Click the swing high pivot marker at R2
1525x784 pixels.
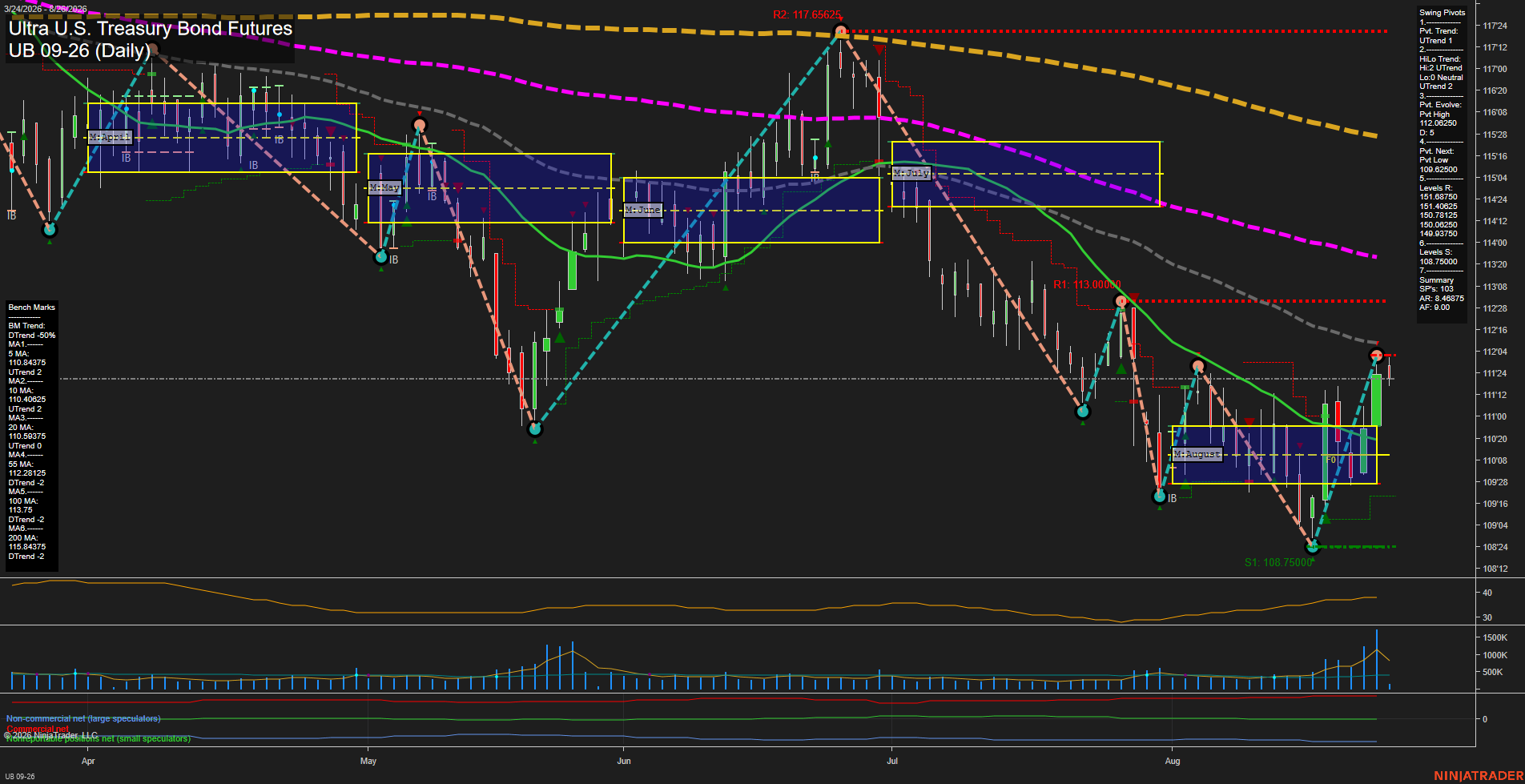840,32
